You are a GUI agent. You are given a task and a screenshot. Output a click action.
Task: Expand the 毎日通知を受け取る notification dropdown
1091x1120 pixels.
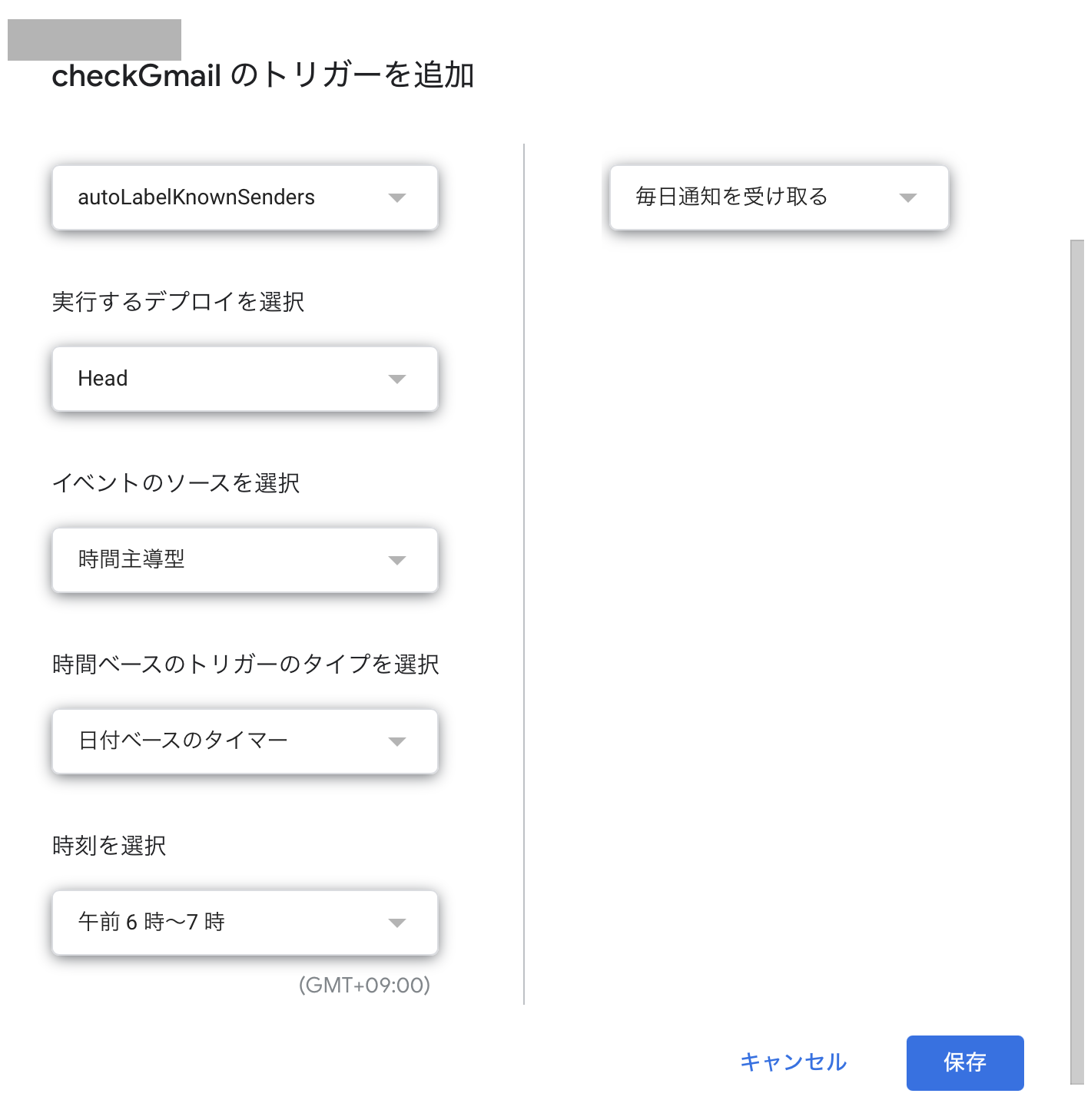(x=778, y=197)
